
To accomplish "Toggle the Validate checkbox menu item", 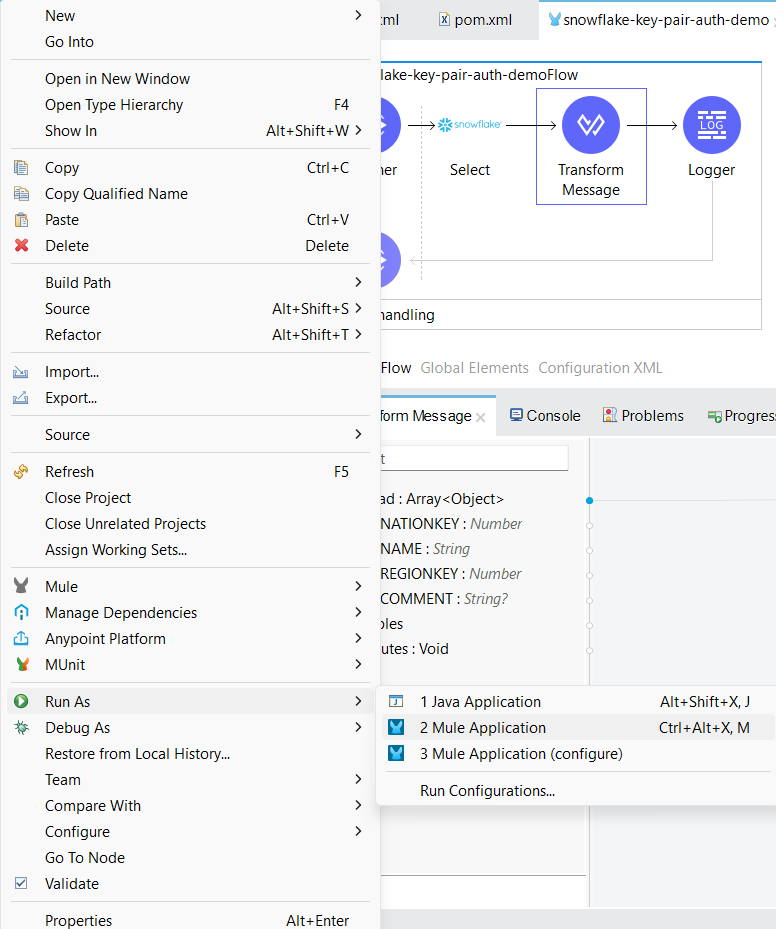I will coord(71,884).
